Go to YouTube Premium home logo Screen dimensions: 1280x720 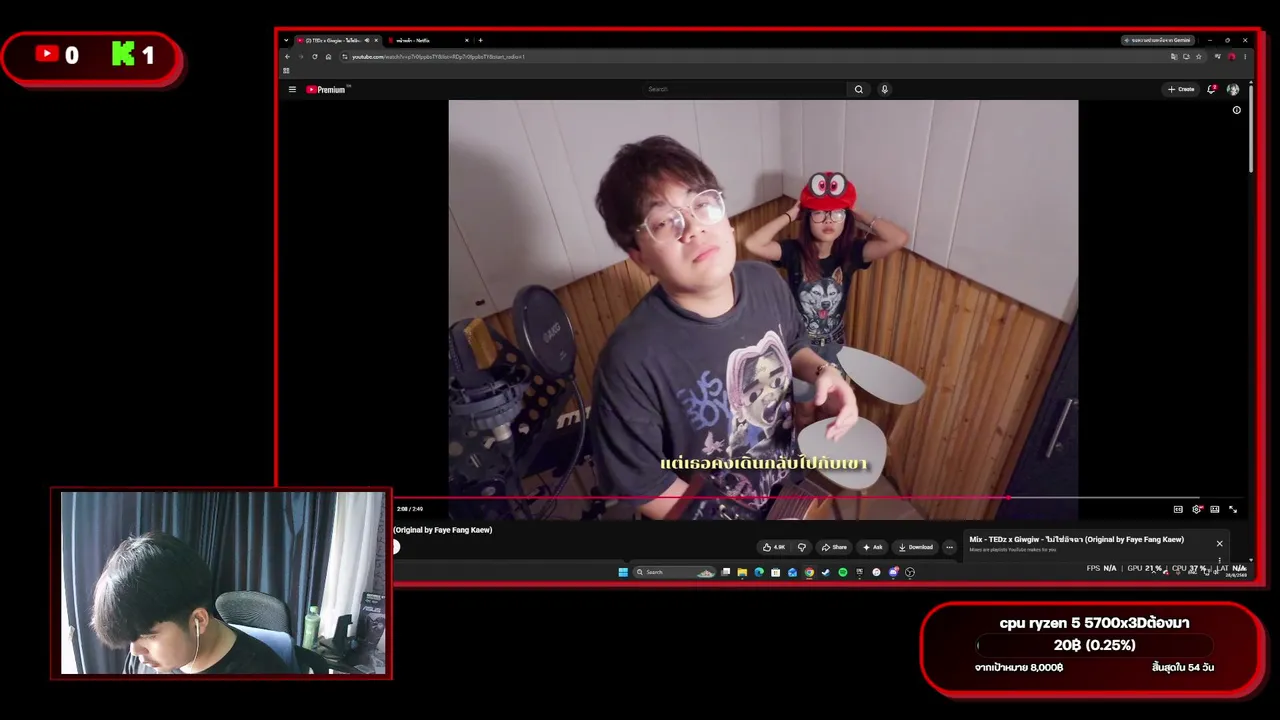(326, 90)
